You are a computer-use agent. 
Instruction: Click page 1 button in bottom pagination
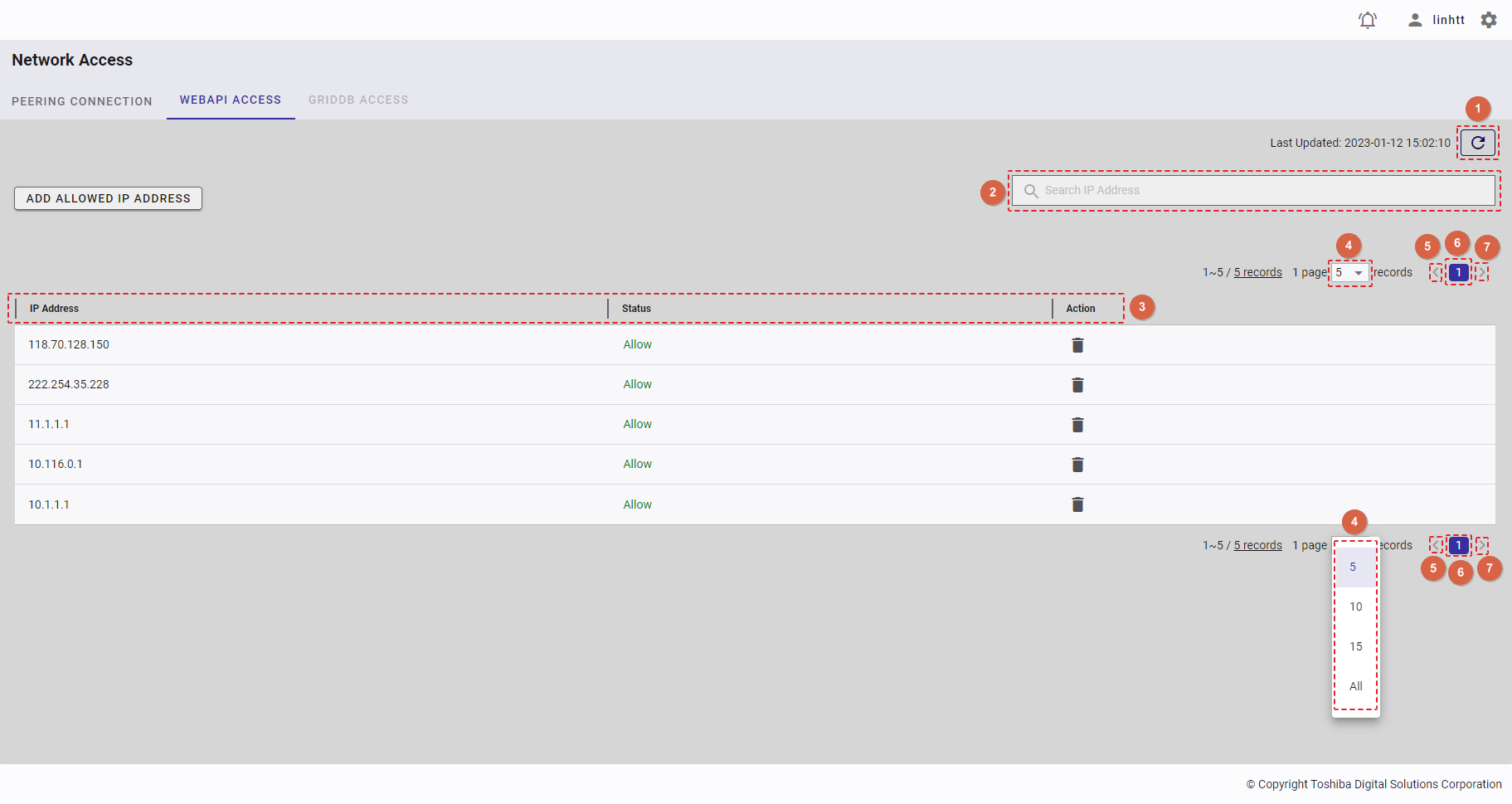(x=1458, y=545)
